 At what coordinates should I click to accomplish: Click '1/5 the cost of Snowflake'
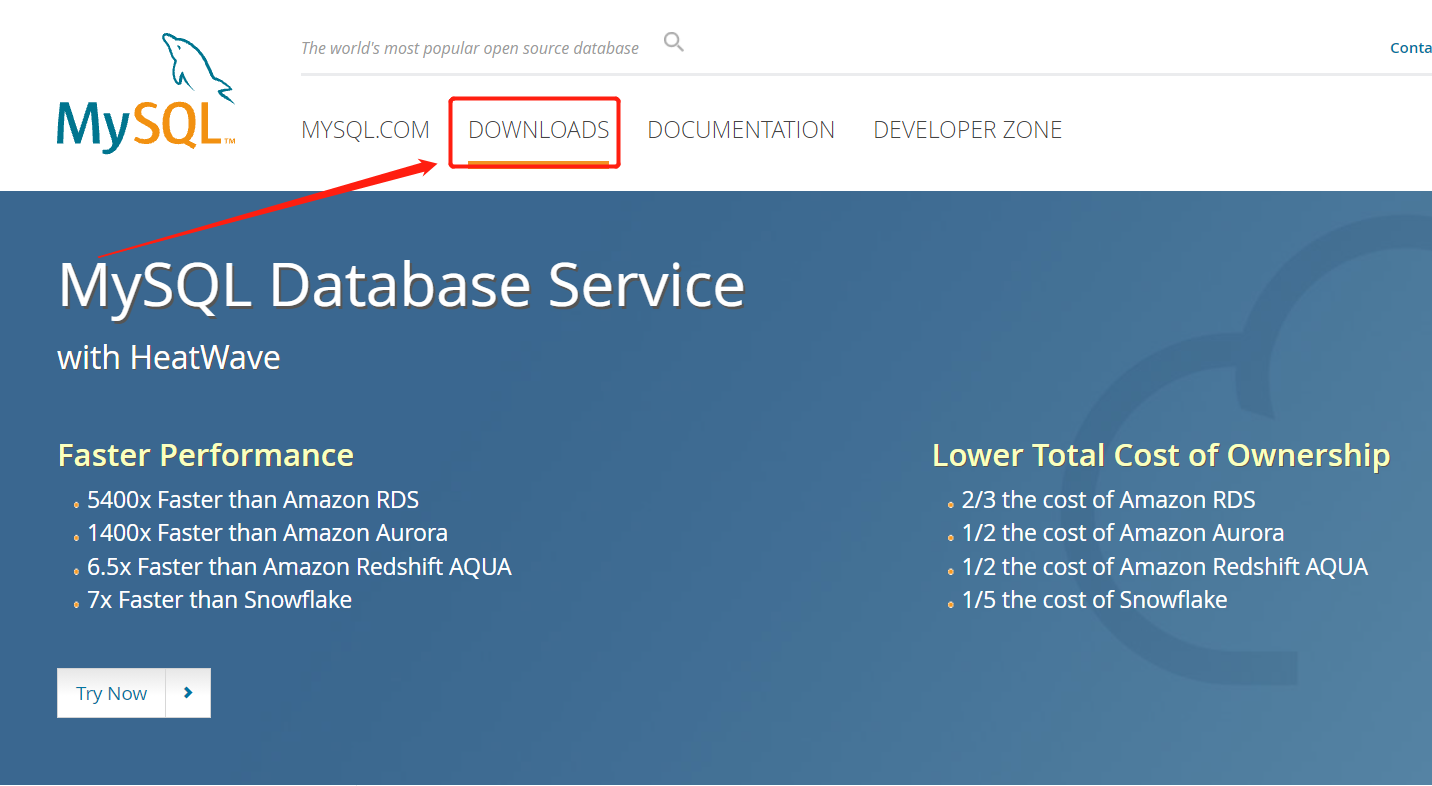point(1094,600)
